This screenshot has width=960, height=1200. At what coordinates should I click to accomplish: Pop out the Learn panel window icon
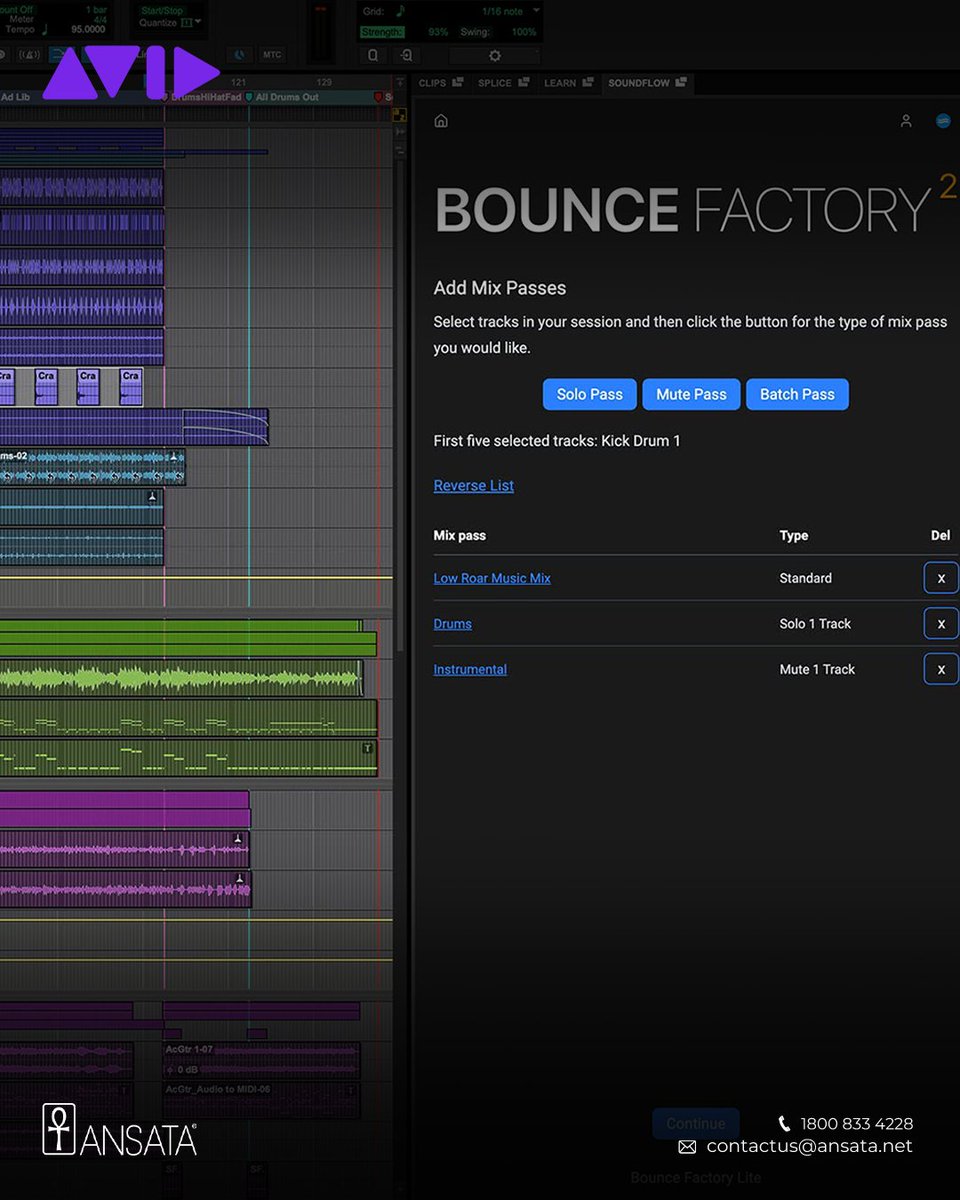(589, 83)
